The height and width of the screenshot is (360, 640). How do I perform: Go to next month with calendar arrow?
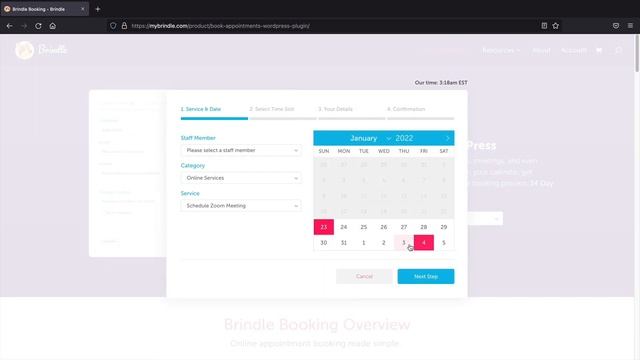point(447,138)
